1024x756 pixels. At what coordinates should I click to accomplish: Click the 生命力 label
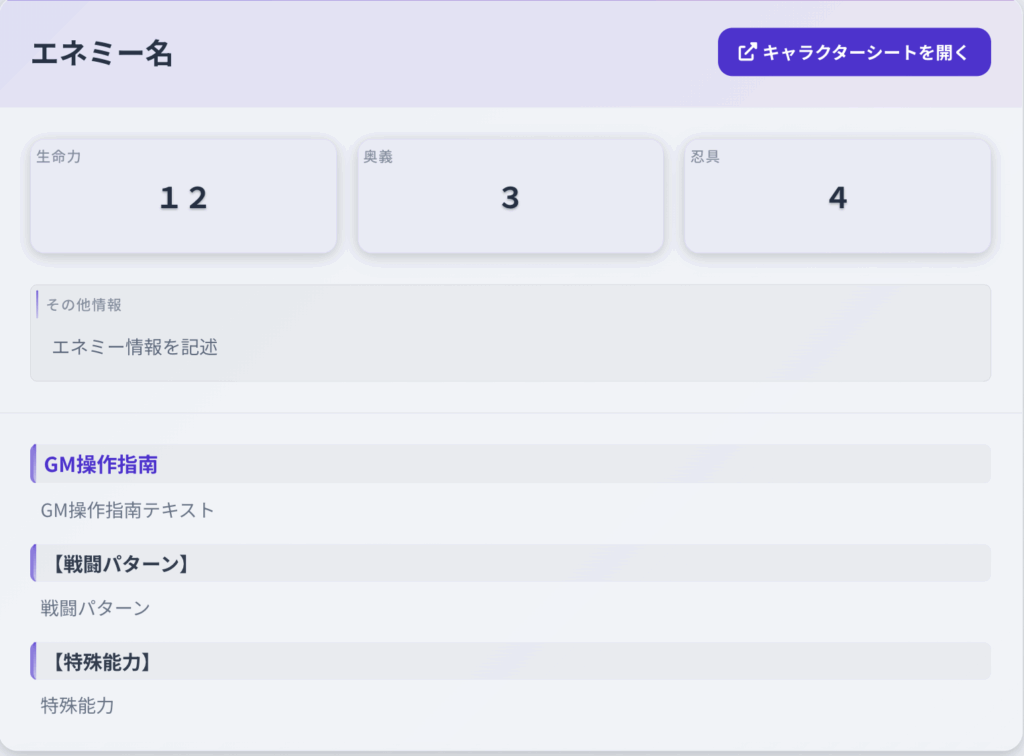(58, 157)
